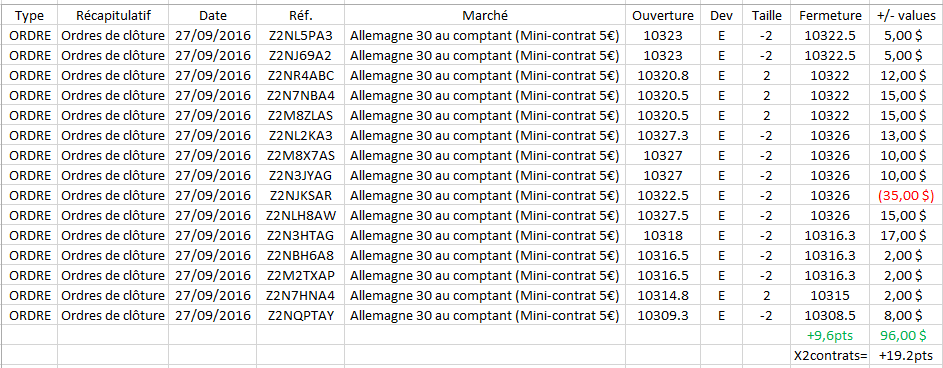
Task: Select the Taille column header
Action: click(x=766, y=15)
